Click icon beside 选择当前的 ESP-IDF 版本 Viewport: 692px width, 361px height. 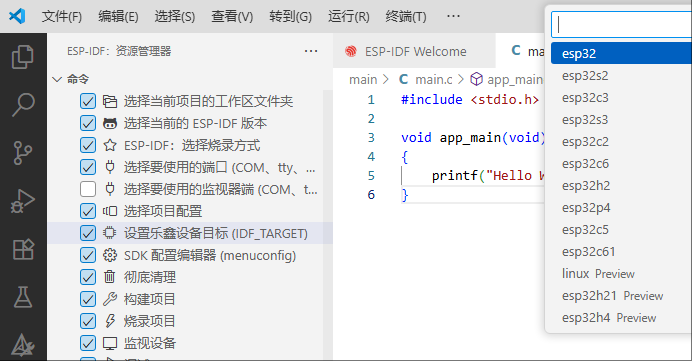110,124
